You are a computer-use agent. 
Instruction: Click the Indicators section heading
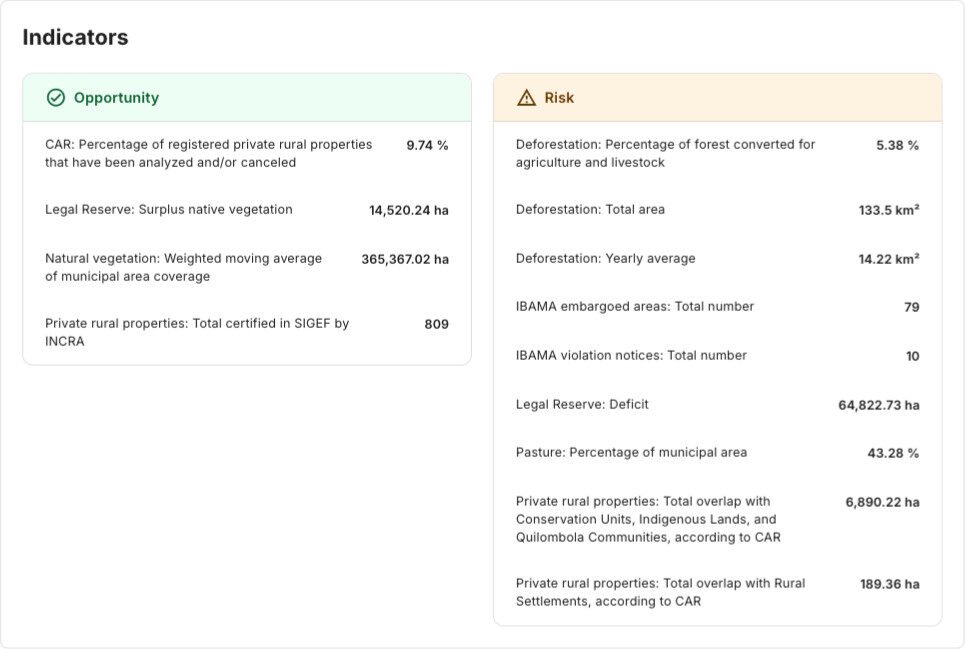(76, 38)
